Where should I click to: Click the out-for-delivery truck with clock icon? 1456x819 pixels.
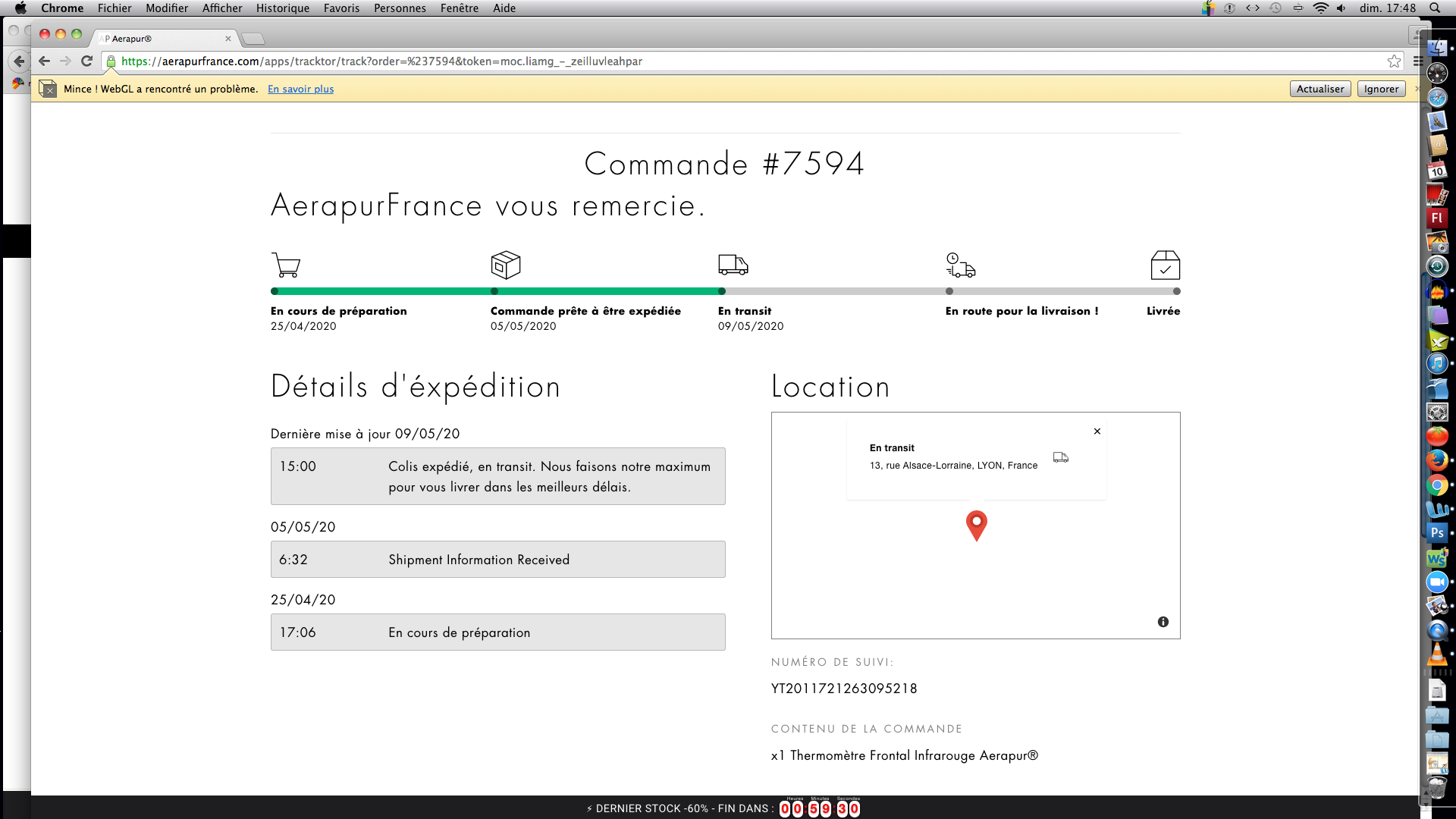961,265
